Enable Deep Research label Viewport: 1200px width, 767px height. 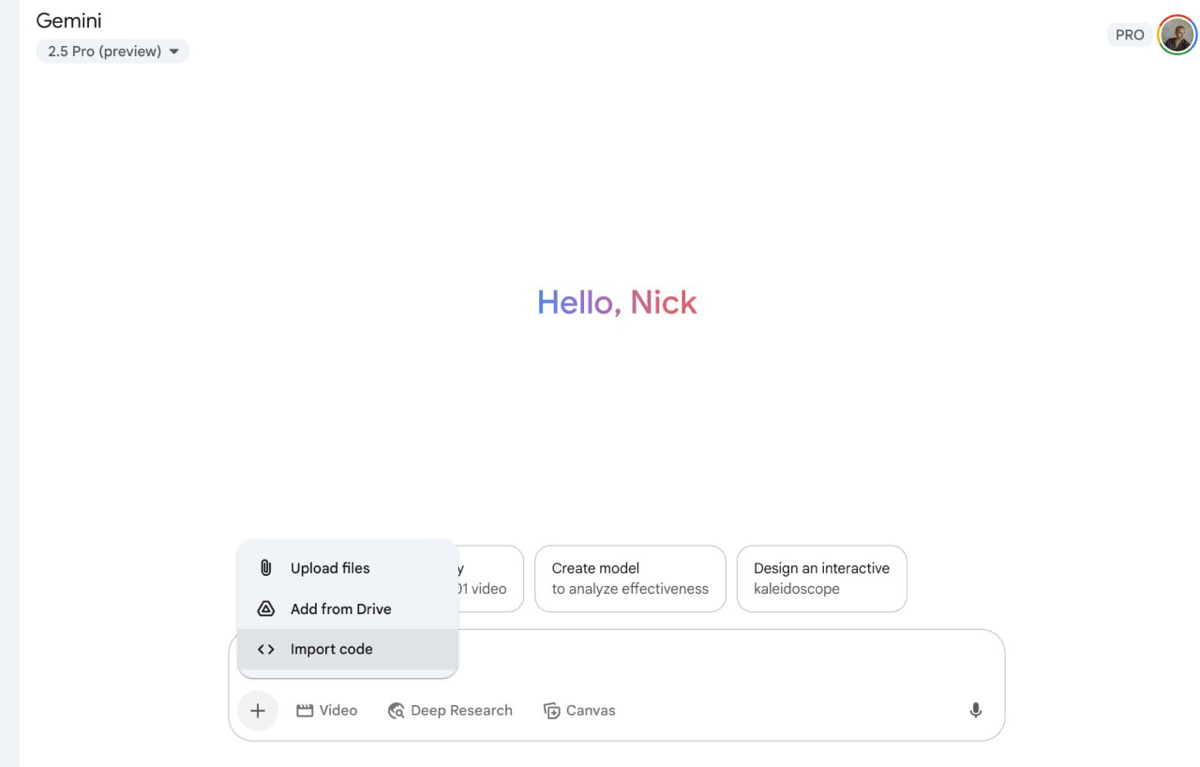coord(461,711)
